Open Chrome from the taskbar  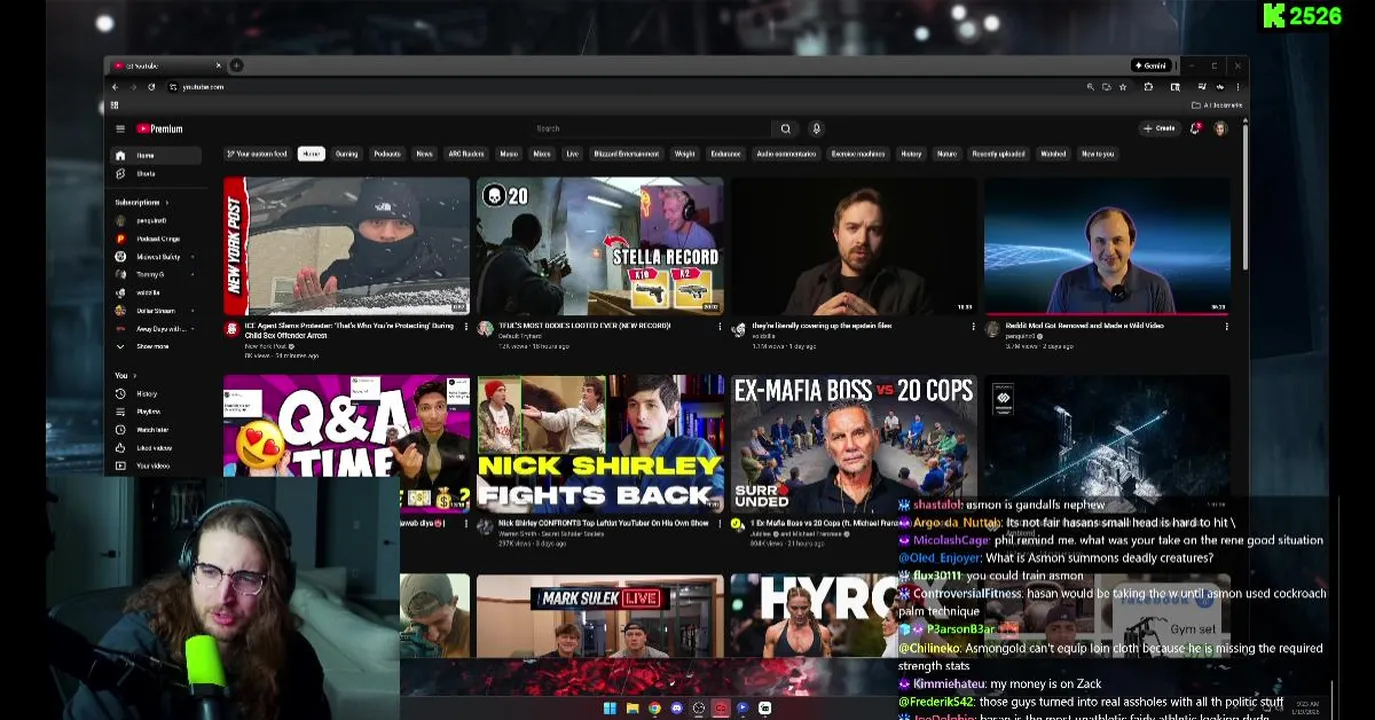click(x=654, y=708)
